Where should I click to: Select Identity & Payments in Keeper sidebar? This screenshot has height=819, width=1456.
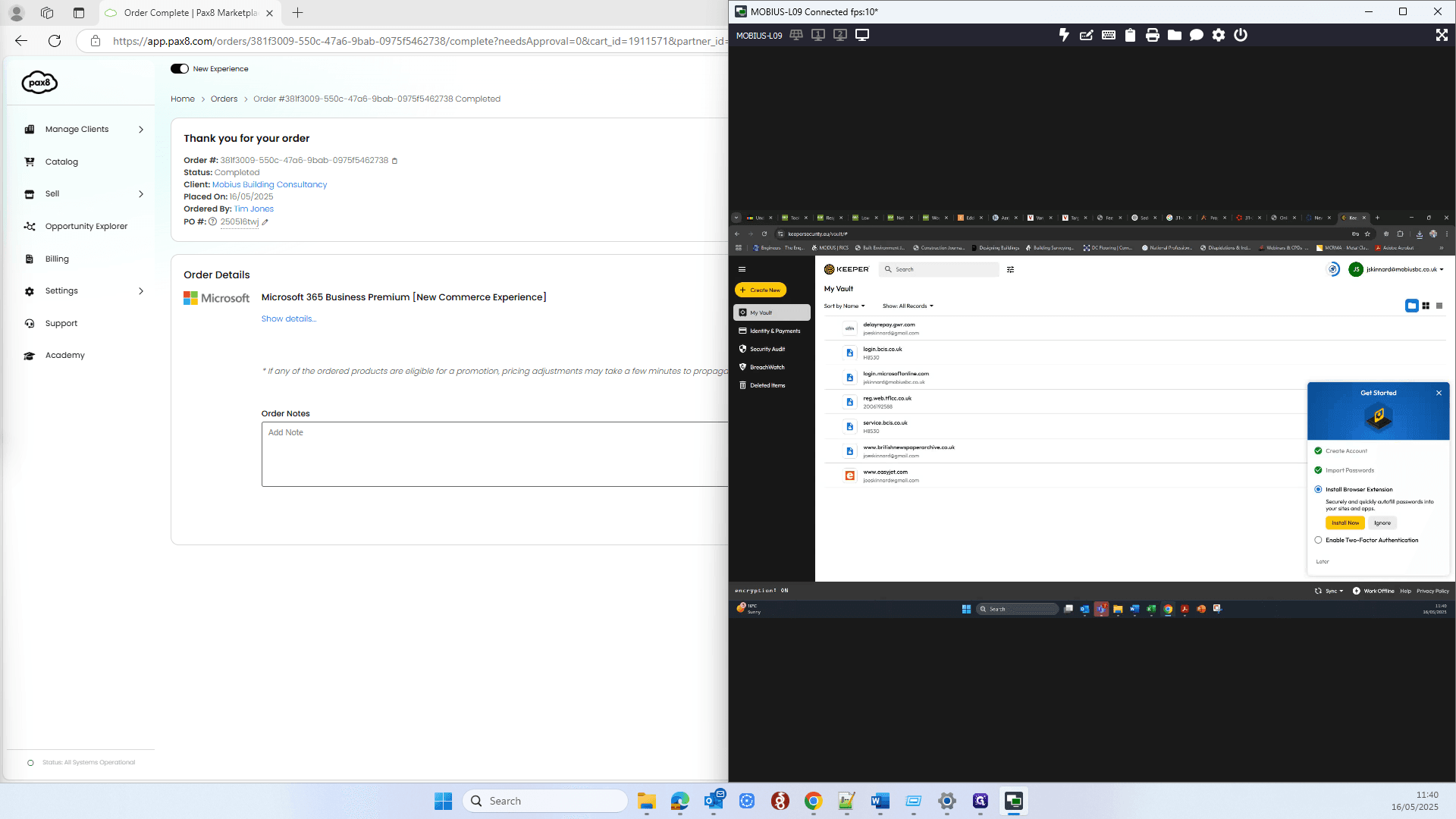tap(771, 331)
